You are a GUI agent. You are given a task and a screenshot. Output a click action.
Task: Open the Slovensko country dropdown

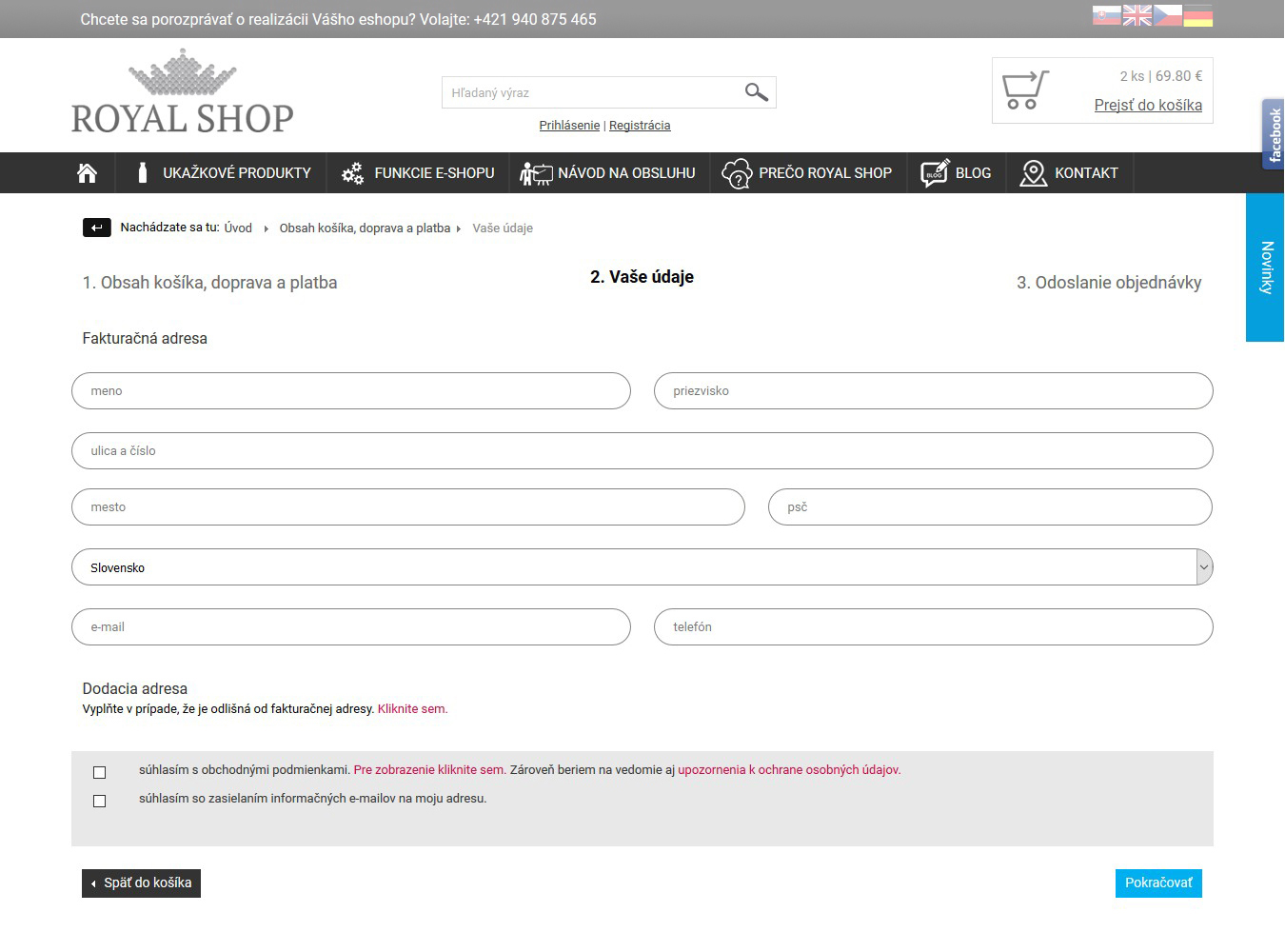[642, 567]
